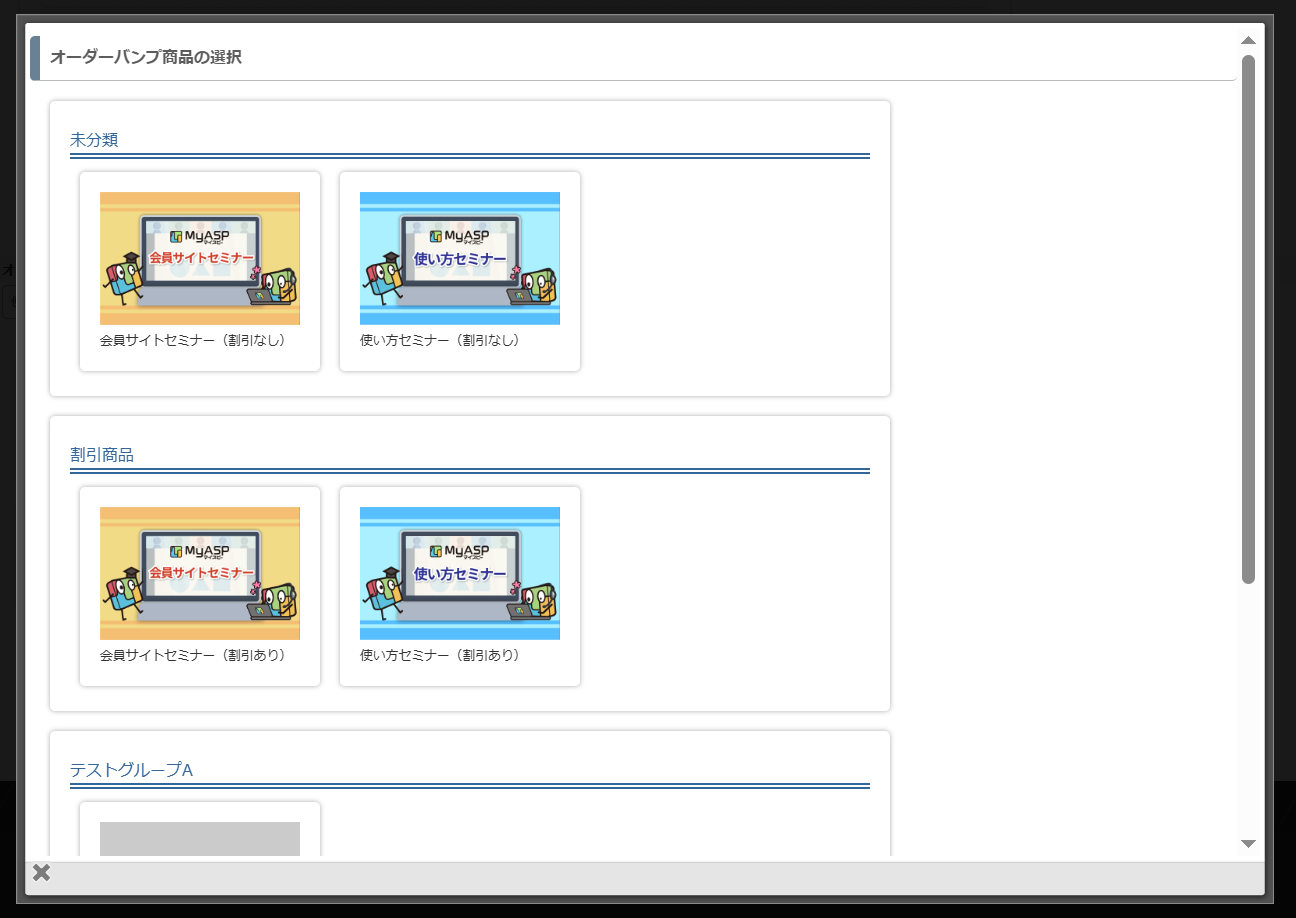Viewport: 1296px width, 918px height.
Task: Close the dialog with the X icon
Action: coord(41,873)
